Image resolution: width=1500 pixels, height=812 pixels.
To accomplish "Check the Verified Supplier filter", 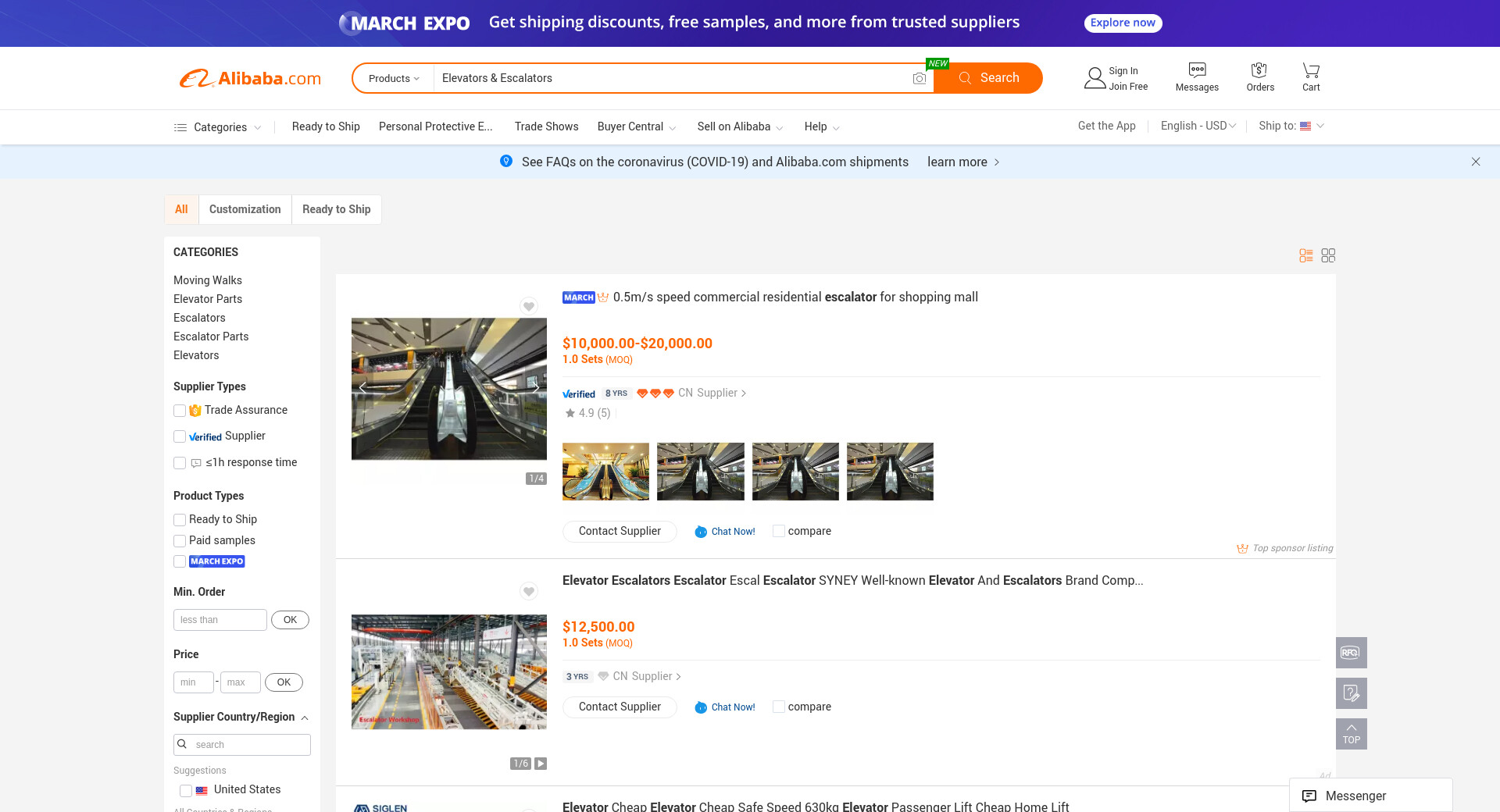I will [x=180, y=436].
